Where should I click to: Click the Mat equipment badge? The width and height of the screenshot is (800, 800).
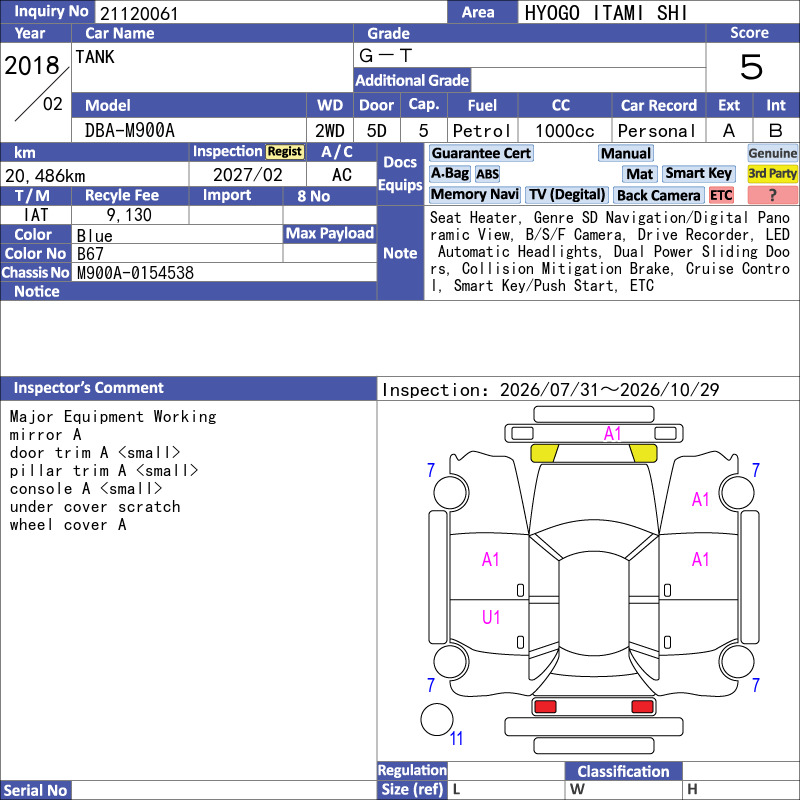click(x=639, y=174)
